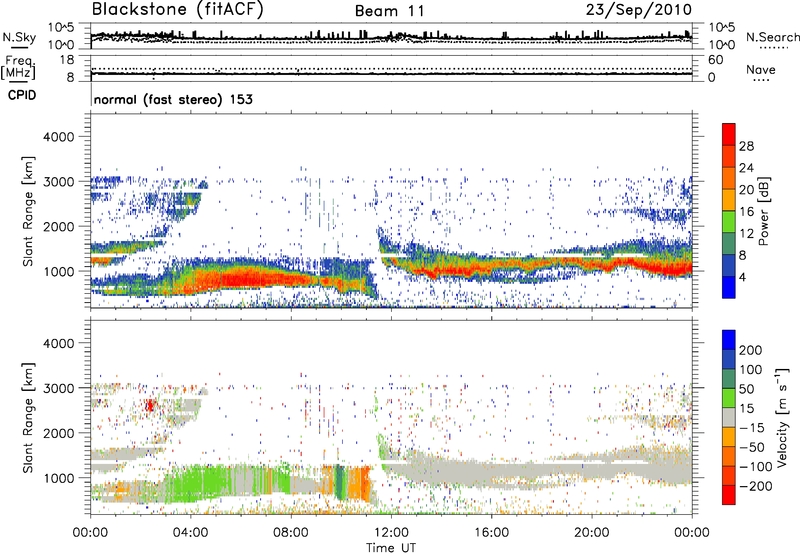Click the '16' tick on Power scale
This screenshot has height=554, width=800.
746,212
